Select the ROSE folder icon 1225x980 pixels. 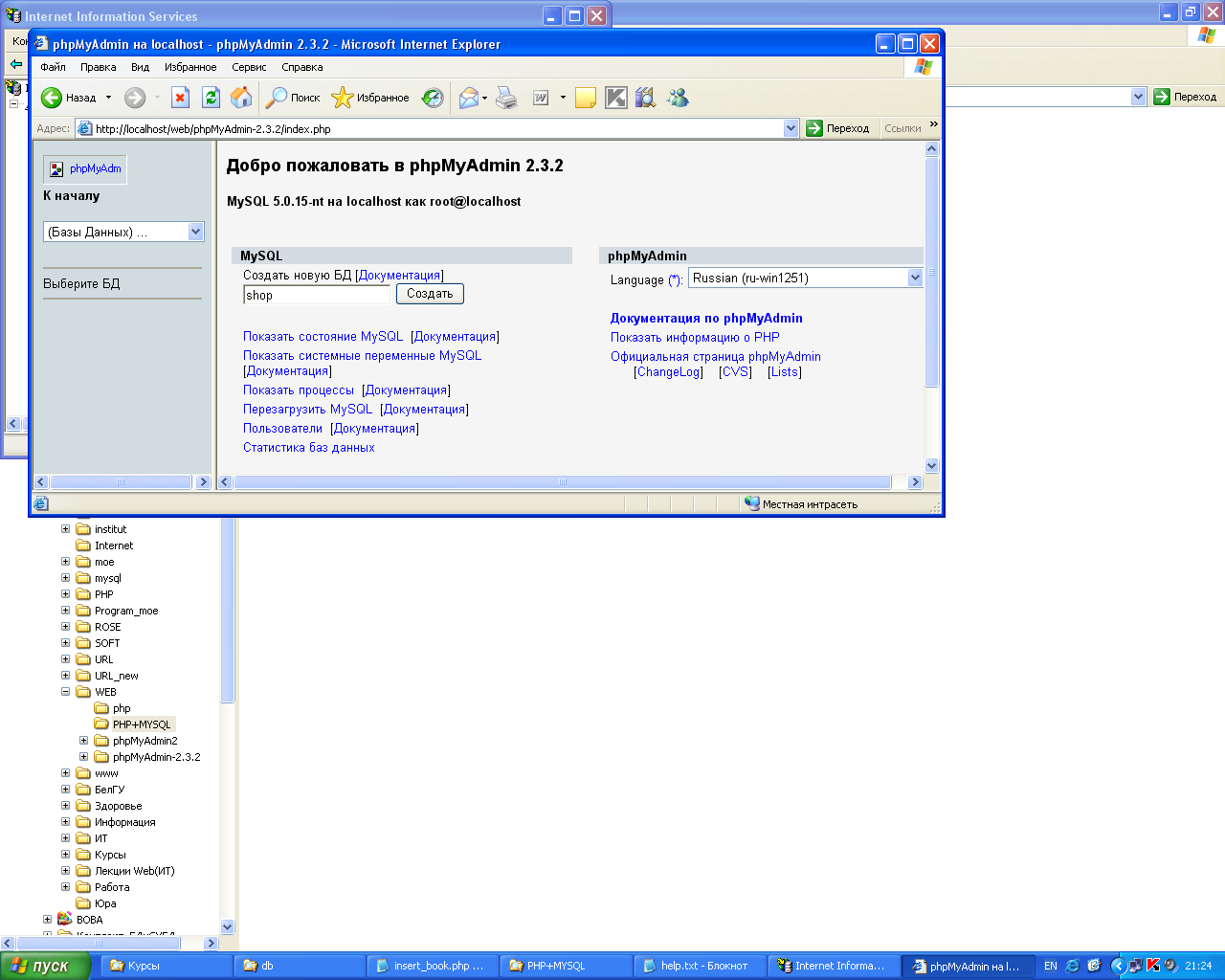pos(83,627)
